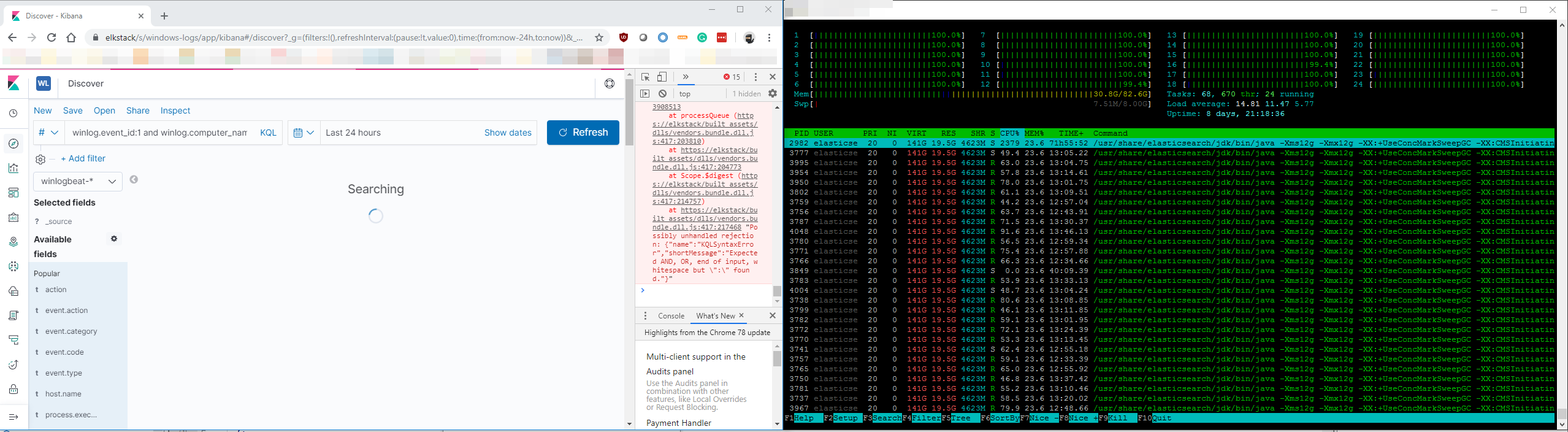The height and width of the screenshot is (432, 1568).
Task: Select the event.code field
Action: 64,352
